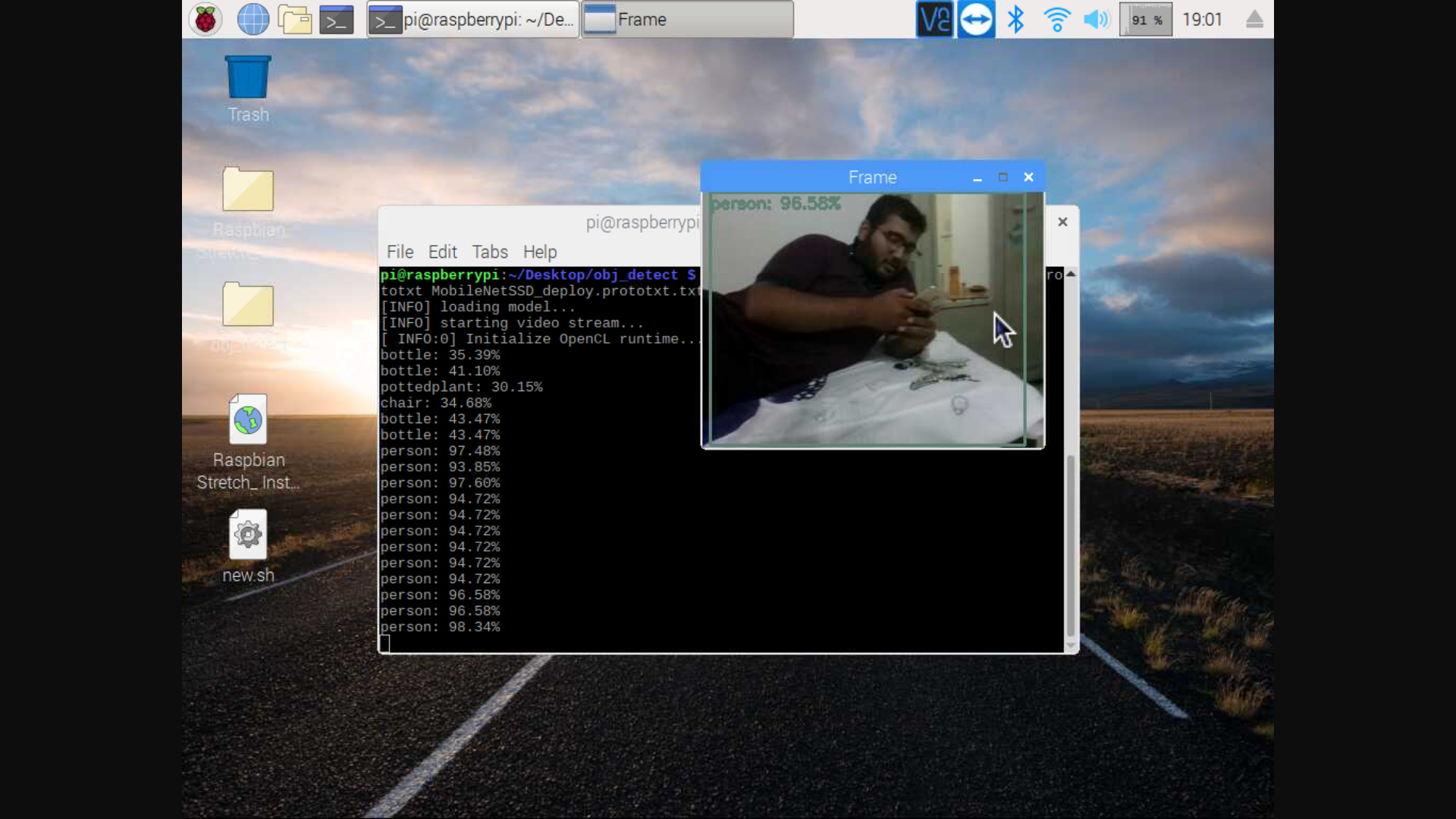The width and height of the screenshot is (1456, 819).
Task: Launch terminal from the panel icon
Action: tap(336, 20)
